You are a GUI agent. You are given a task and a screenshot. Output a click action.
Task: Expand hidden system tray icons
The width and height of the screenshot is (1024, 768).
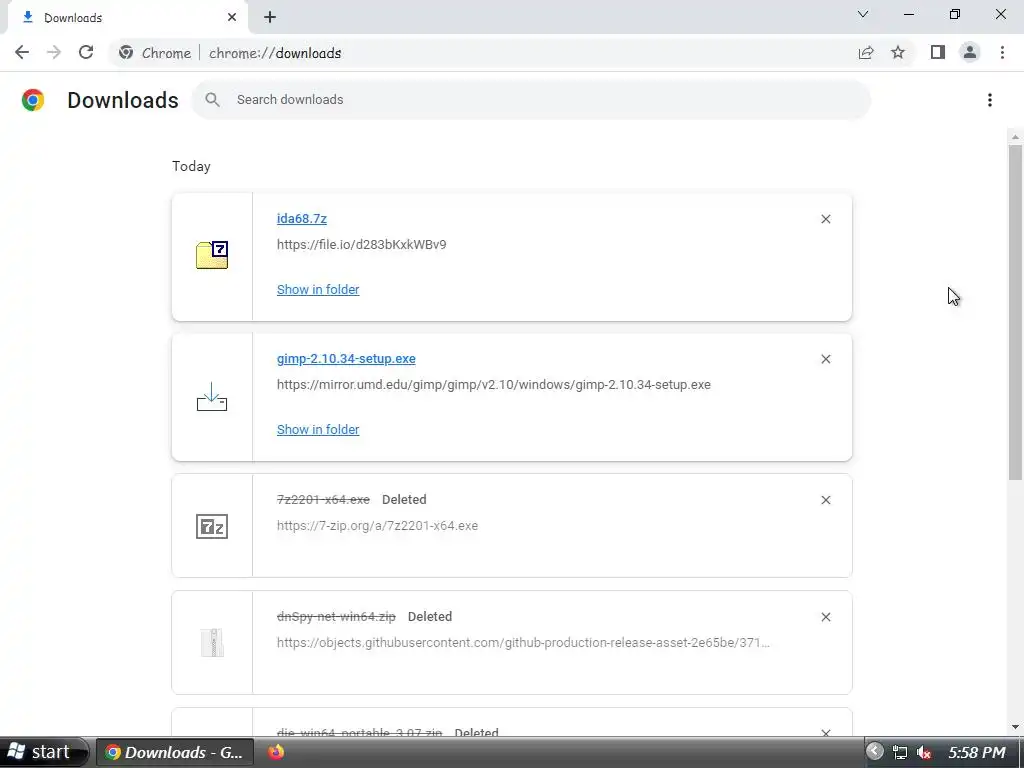click(874, 752)
